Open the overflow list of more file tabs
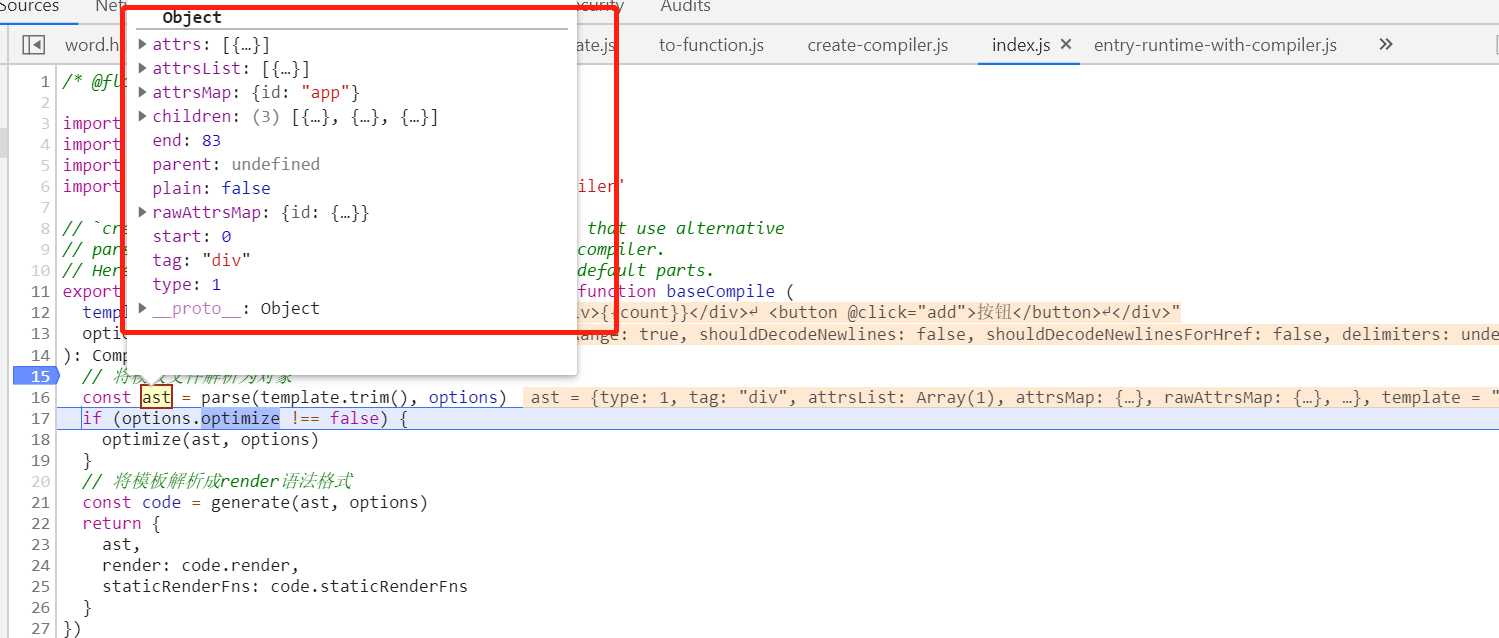The image size is (1499, 638). click(1385, 45)
